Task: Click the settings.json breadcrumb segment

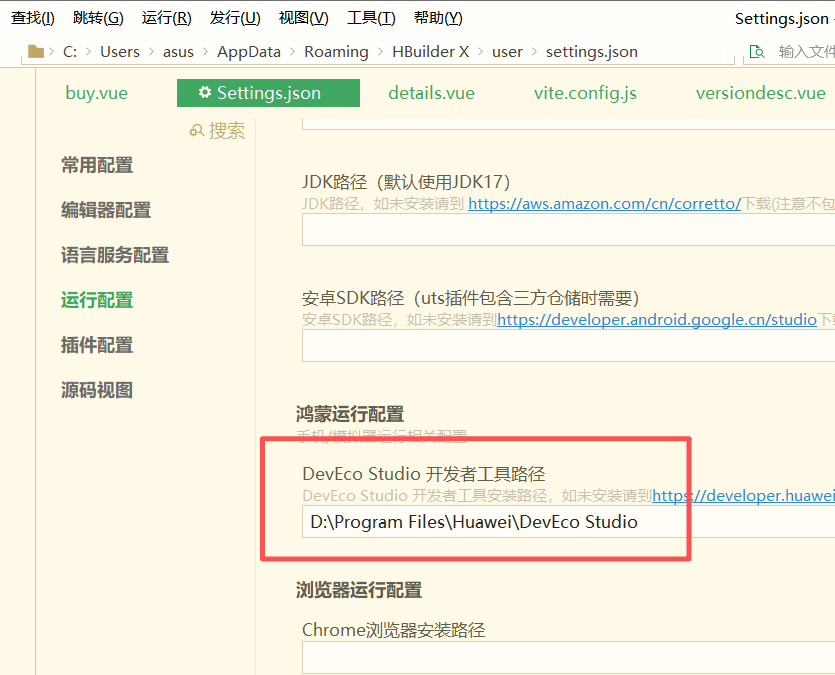Action: click(592, 52)
